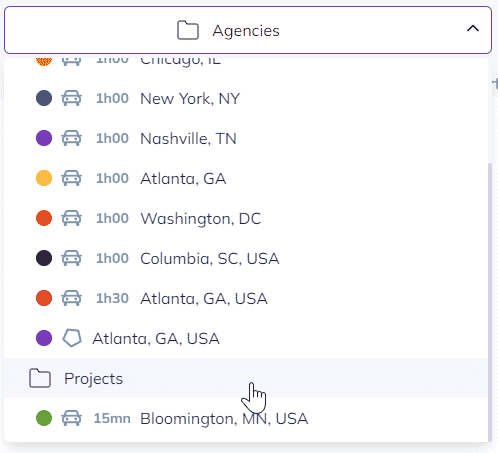The width and height of the screenshot is (498, 453).
Task: Click the yellow color dot for Atlanta, GA
Action: 44,178
